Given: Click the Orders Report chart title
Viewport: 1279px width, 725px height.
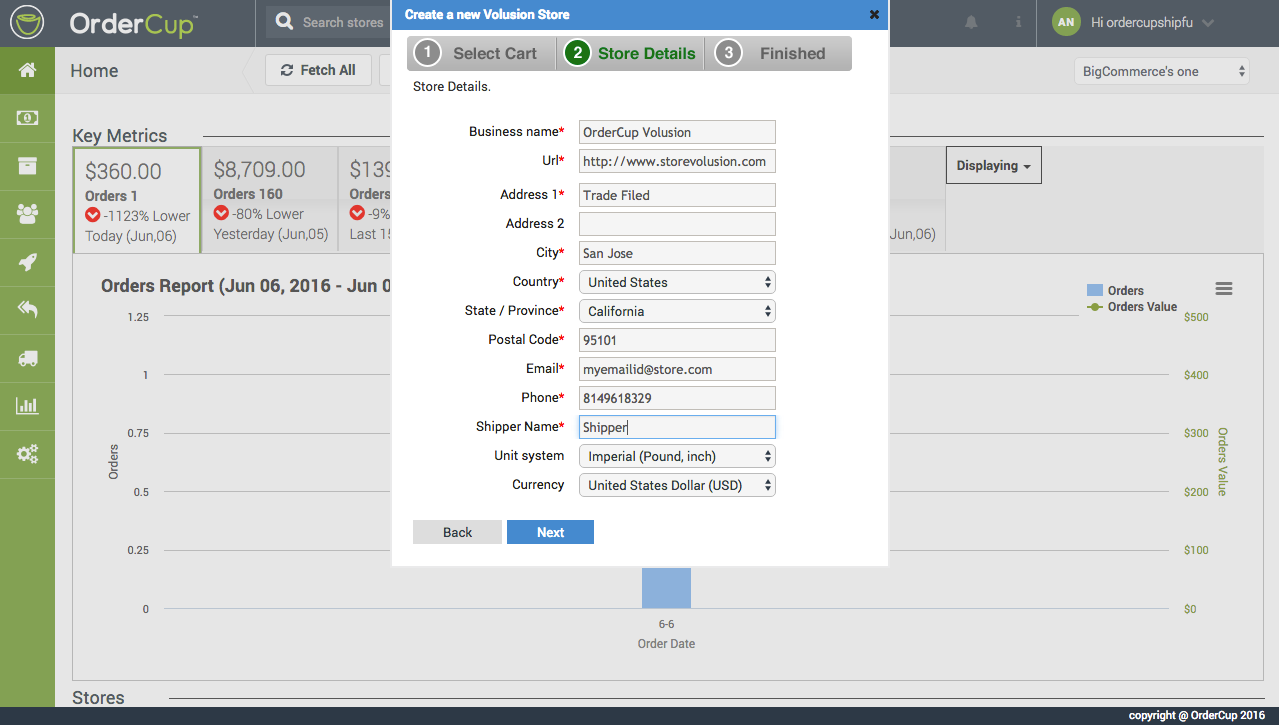Looking at the screenshot, I should [x=245, y=286].
